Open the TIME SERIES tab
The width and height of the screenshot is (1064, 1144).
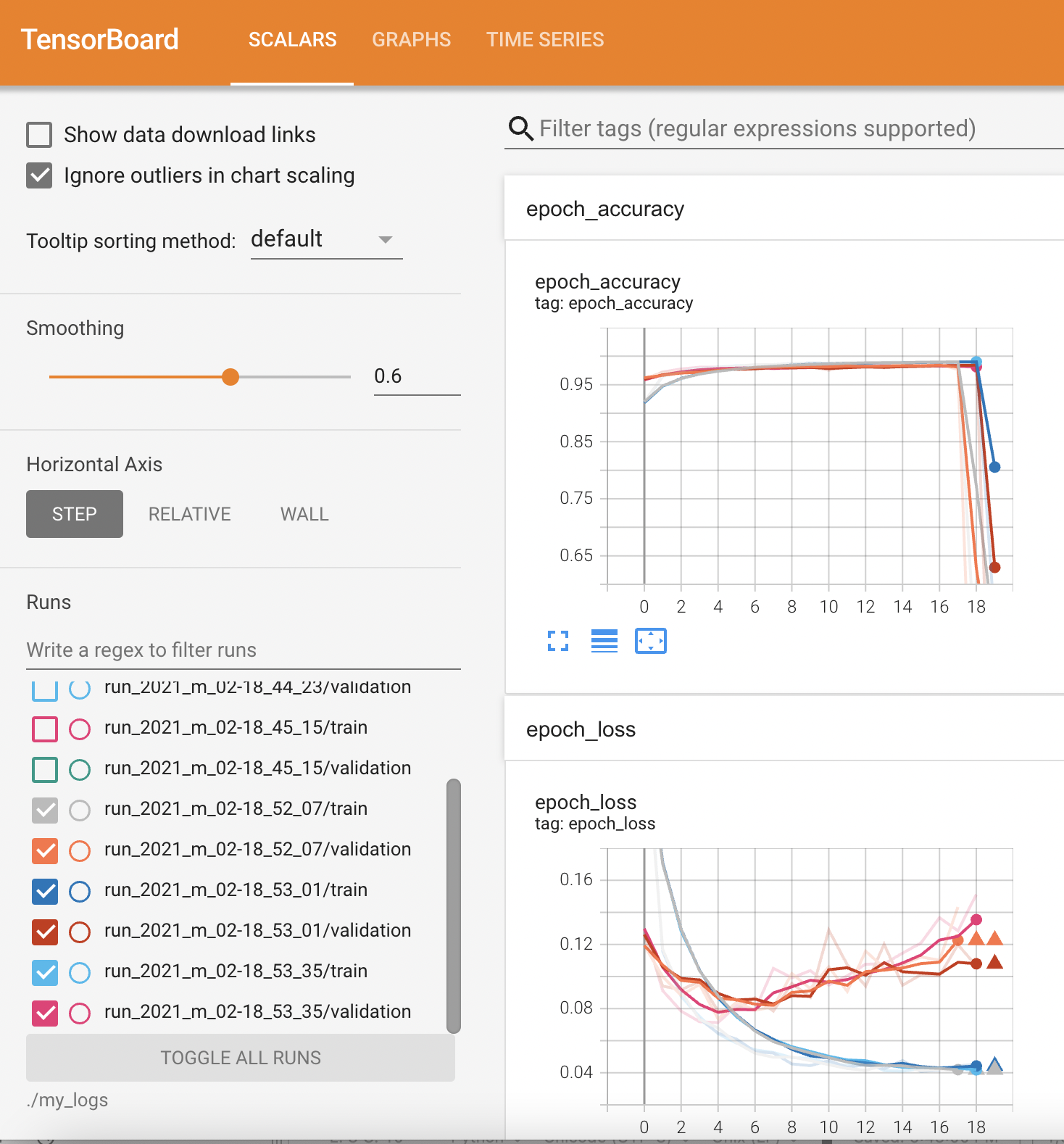pyautogui.click(x=544, y=40)
